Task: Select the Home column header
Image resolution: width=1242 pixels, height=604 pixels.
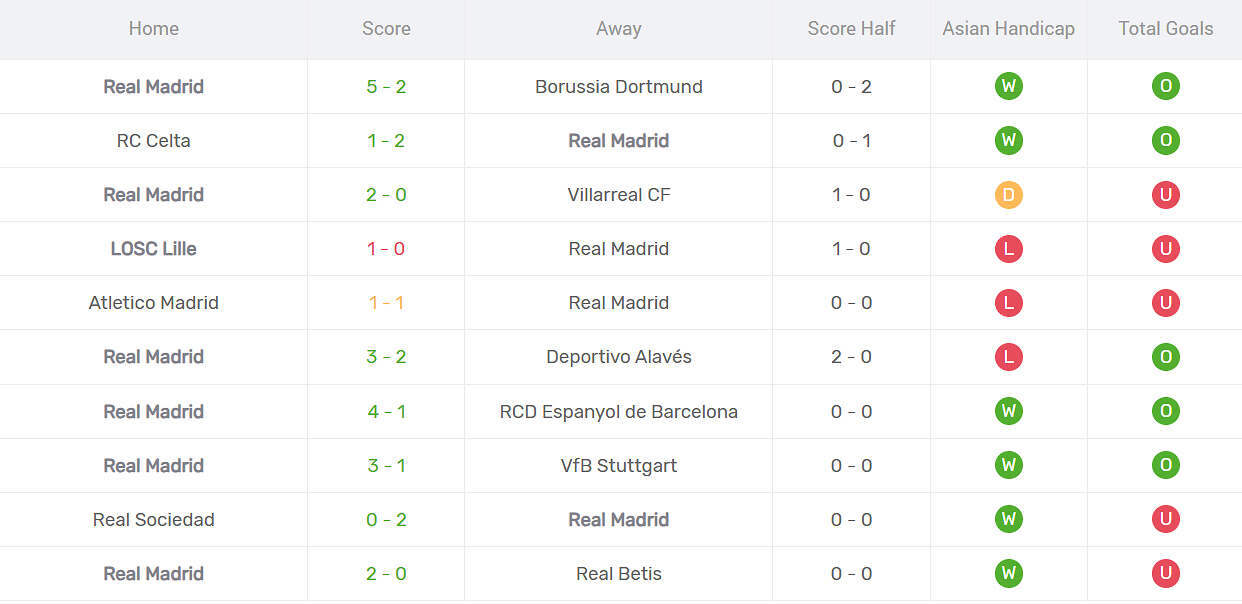Action: pos(153,29)
